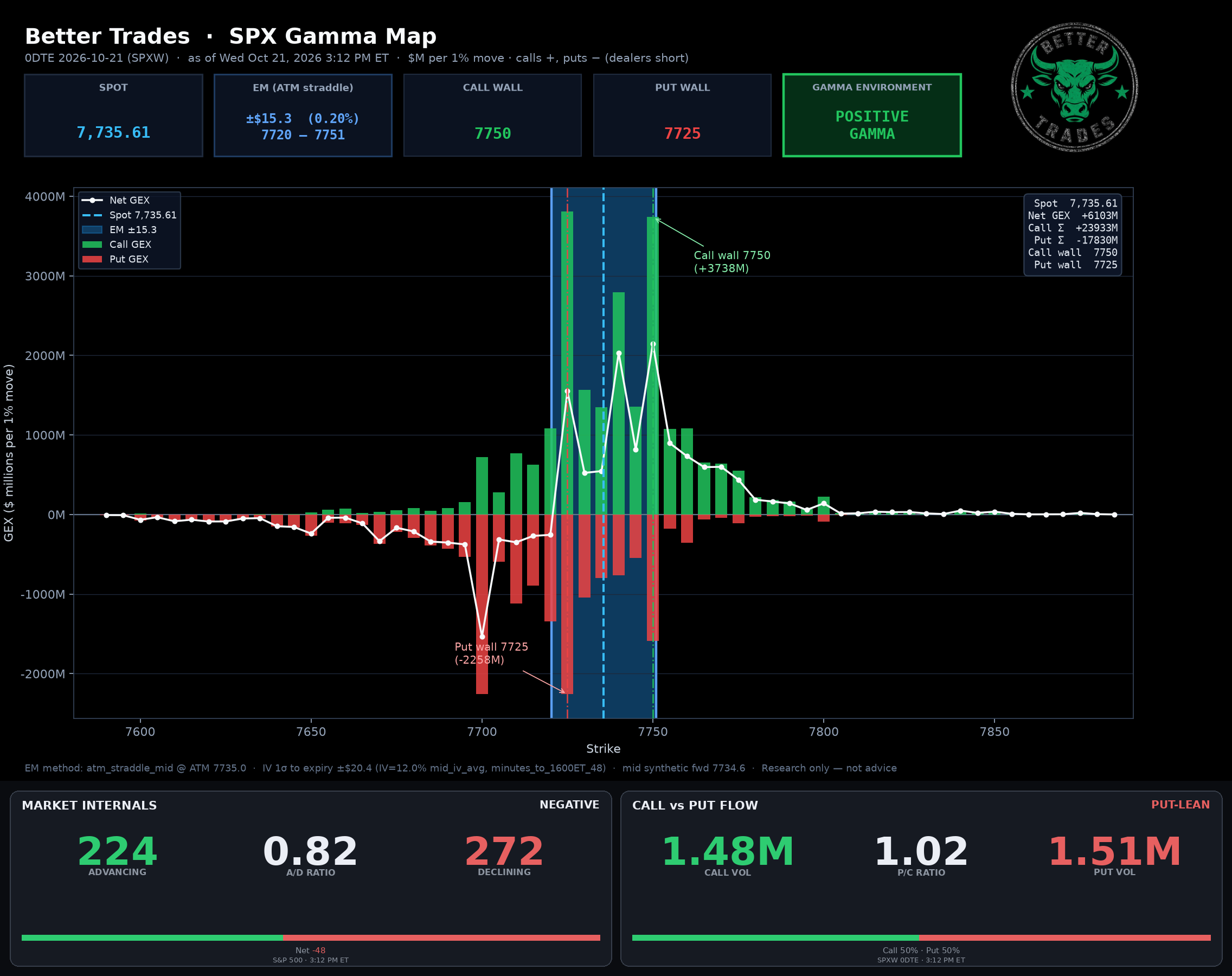This screenshot has height=976, width=1232.
Task: Click the 7700 strike axis label
Action: point(482,731)
